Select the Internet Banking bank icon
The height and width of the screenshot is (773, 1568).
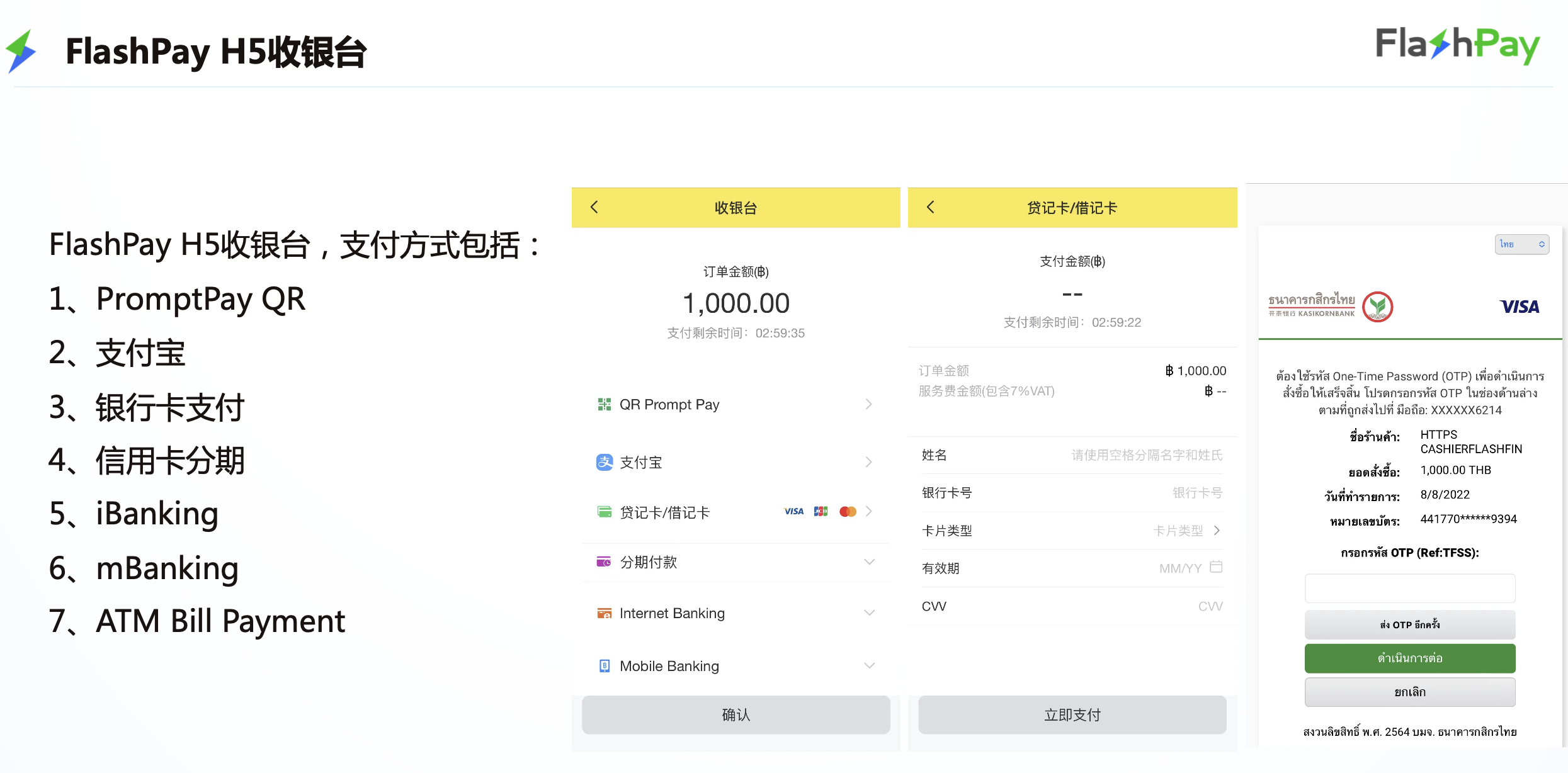pyautogui.click(x=605, y=612)
